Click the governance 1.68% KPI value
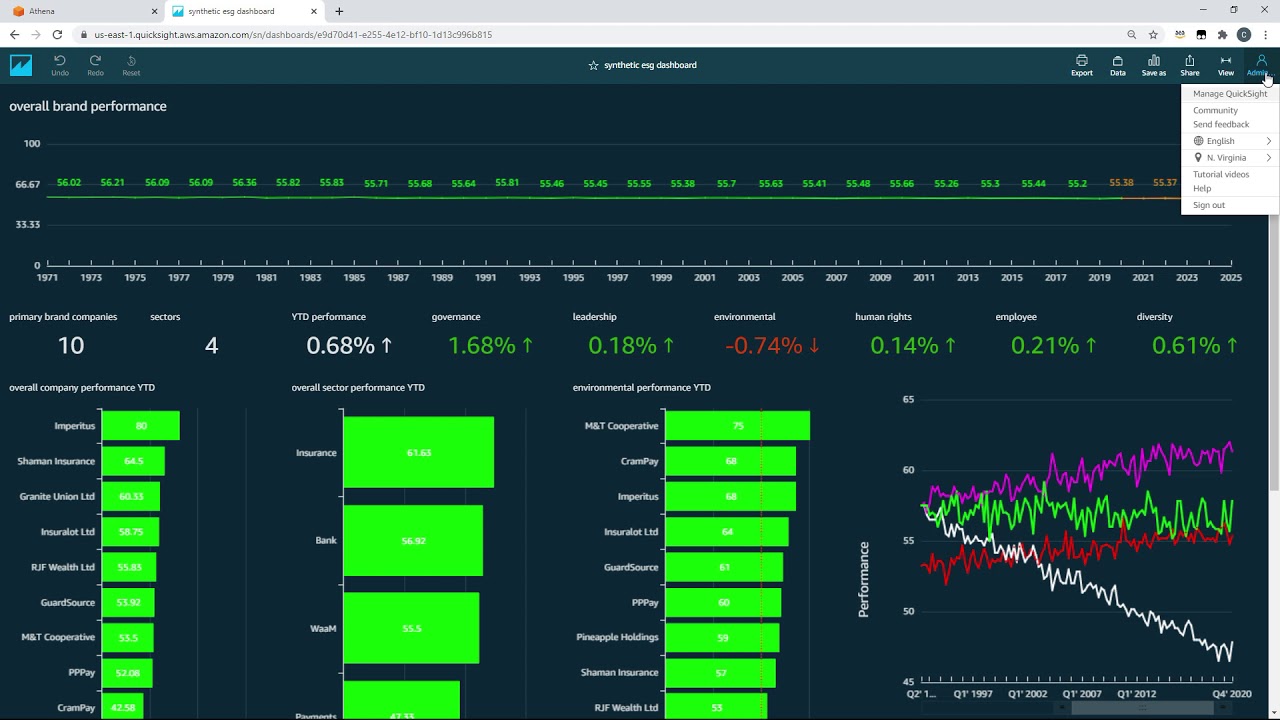Image resolution: width=1280 pixels, height=720 pixels. 490,346
